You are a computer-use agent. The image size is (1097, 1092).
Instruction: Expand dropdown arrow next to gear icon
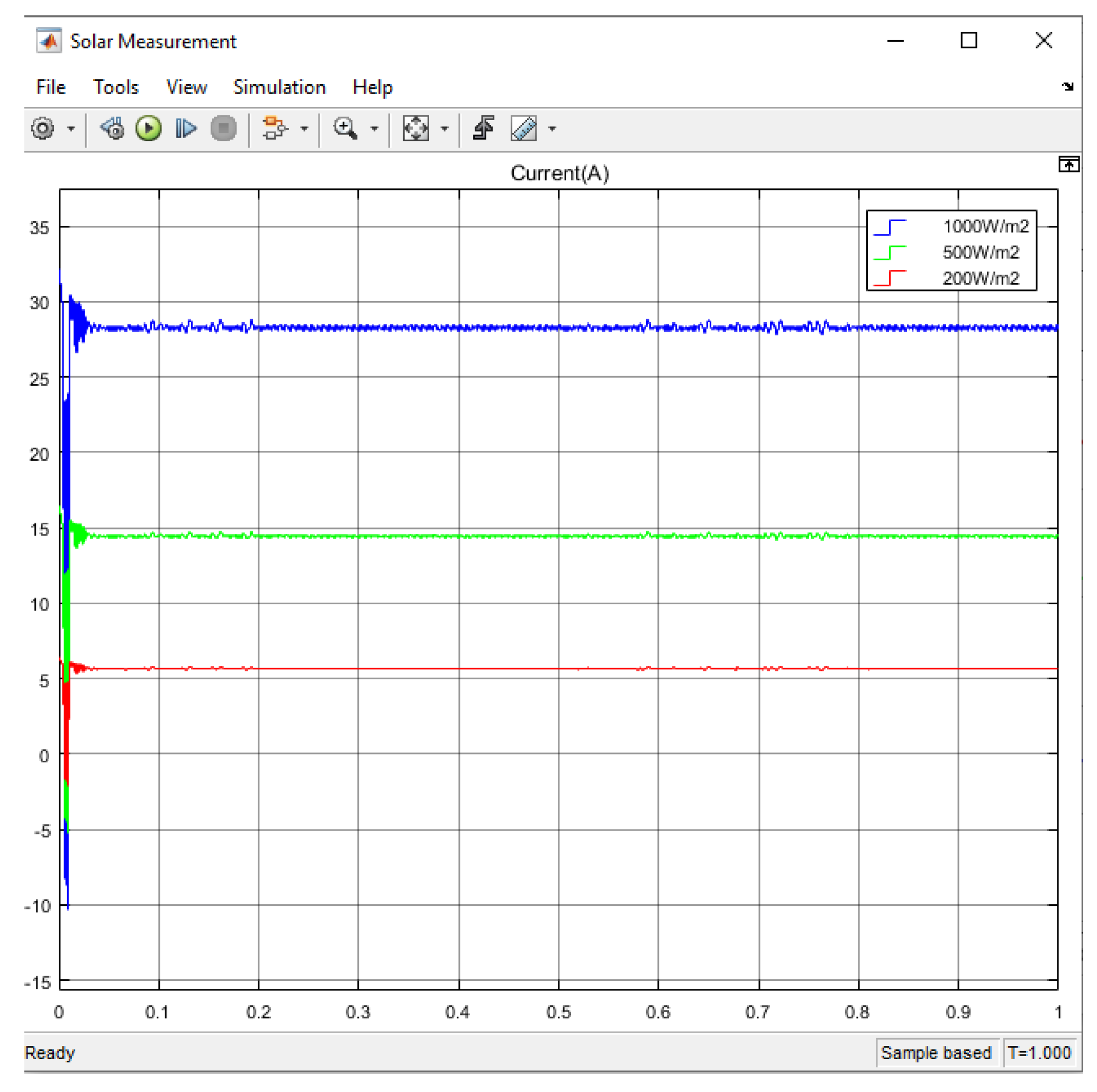click(71, 130)
